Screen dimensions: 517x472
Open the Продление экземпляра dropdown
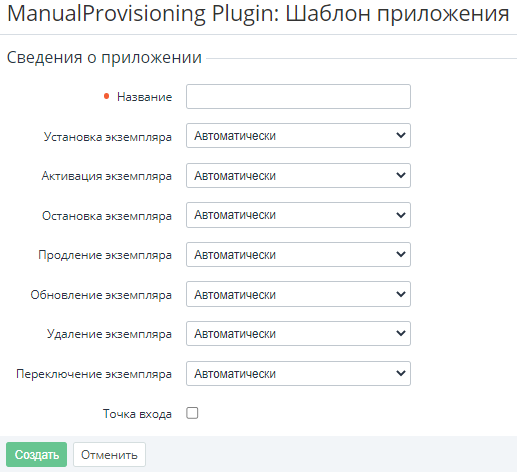click(298, 255)
